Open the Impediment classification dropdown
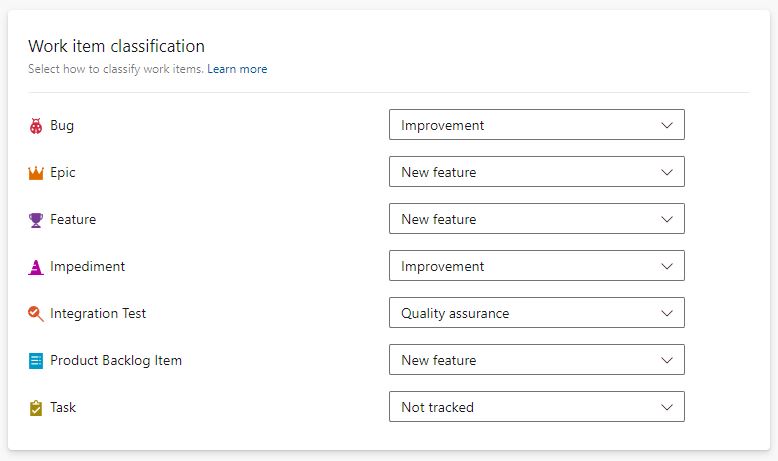The width and height of the screenshot is (778, 461). click(536, 266)
